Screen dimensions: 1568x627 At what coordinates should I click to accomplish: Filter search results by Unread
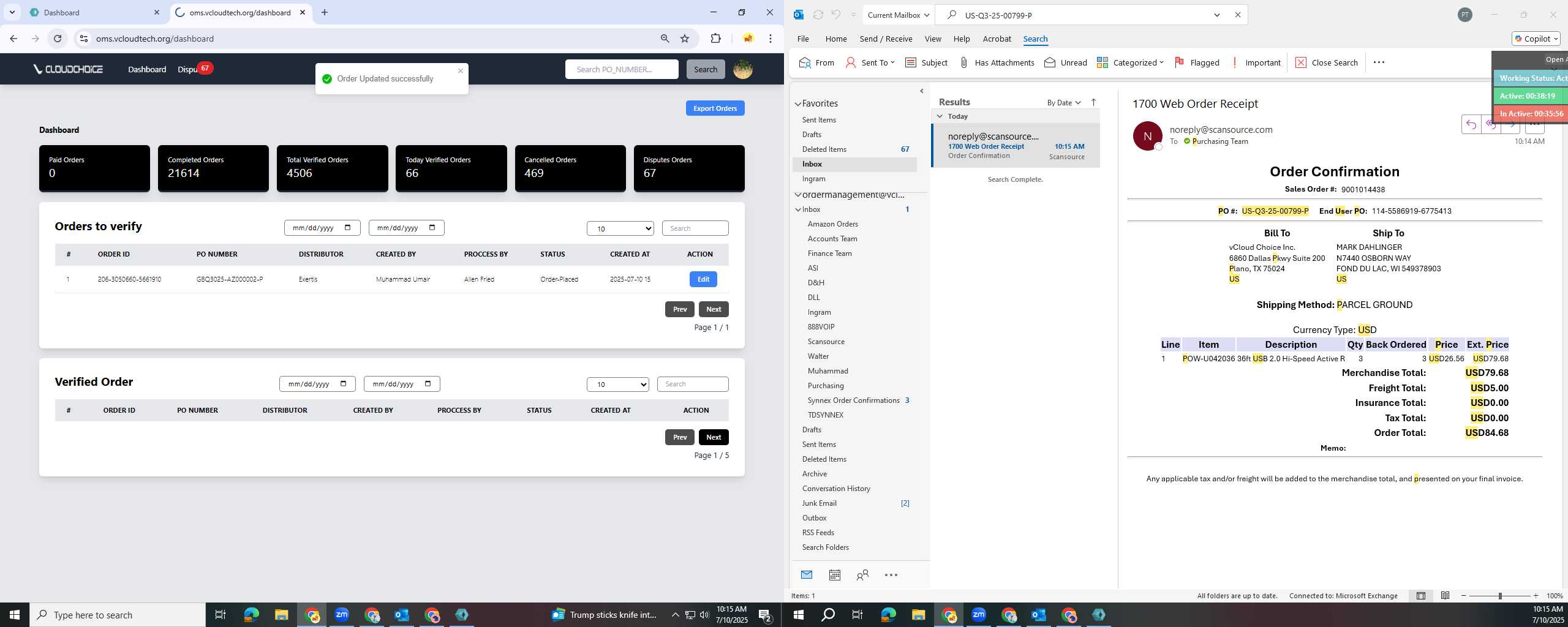[x=1065, y=62]
